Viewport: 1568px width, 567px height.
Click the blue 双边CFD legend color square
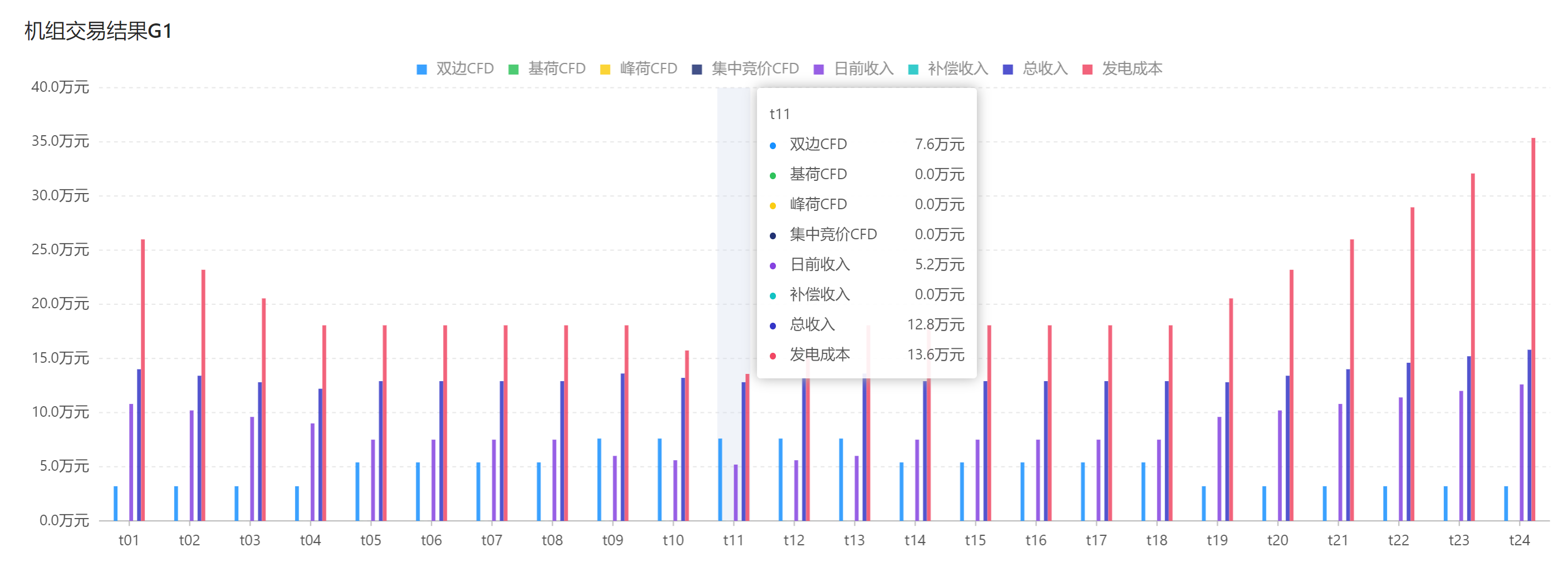point(421,70)
